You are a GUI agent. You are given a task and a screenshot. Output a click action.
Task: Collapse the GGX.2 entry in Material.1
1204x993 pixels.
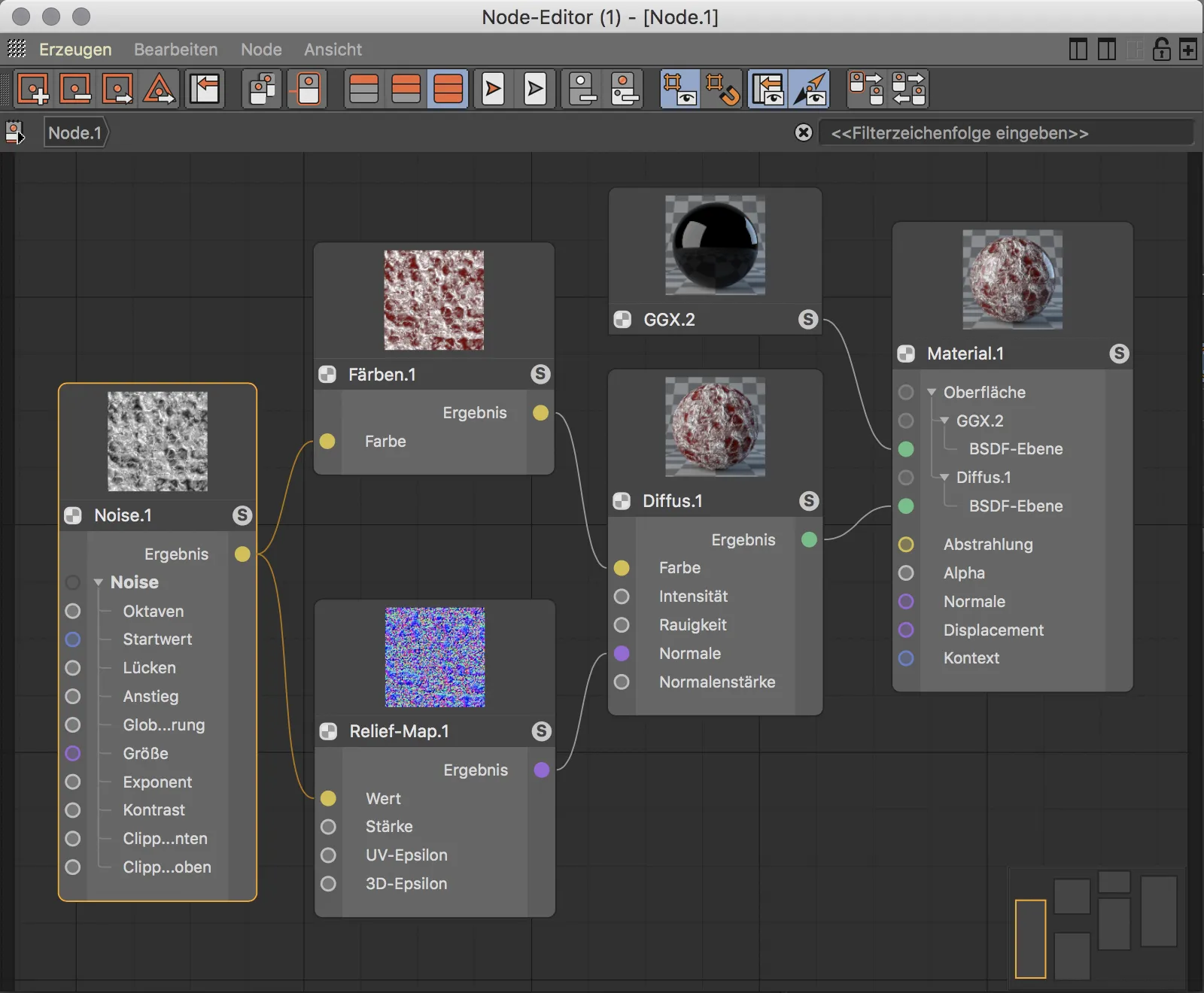944,421
